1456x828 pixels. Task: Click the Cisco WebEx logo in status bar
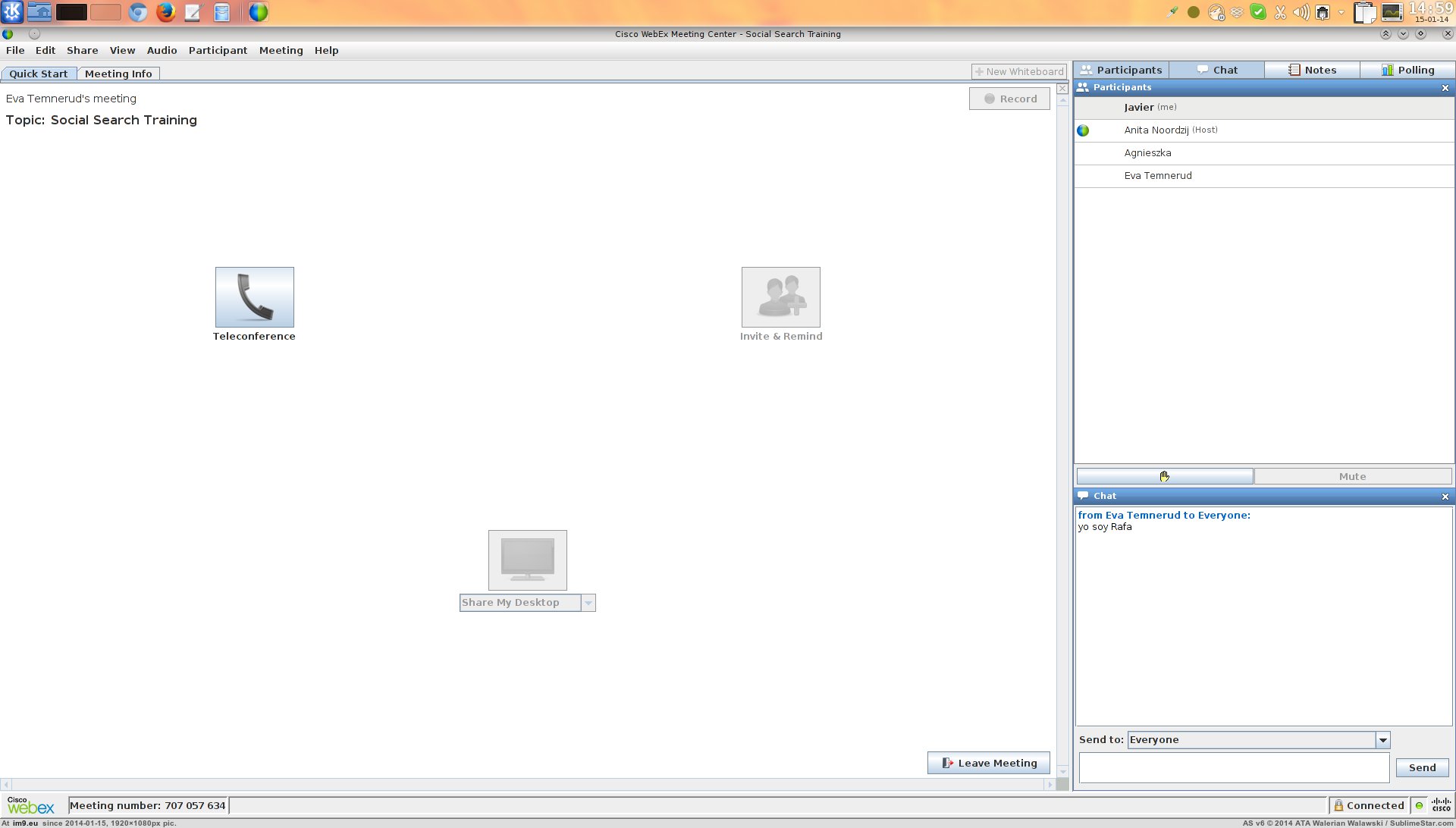[30, 805]
